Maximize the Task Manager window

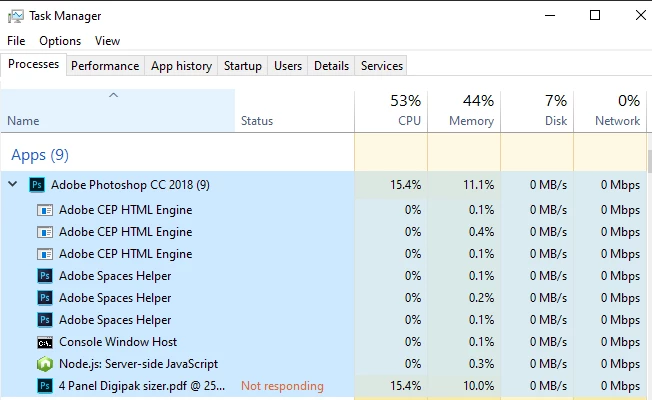click(595, 15)
